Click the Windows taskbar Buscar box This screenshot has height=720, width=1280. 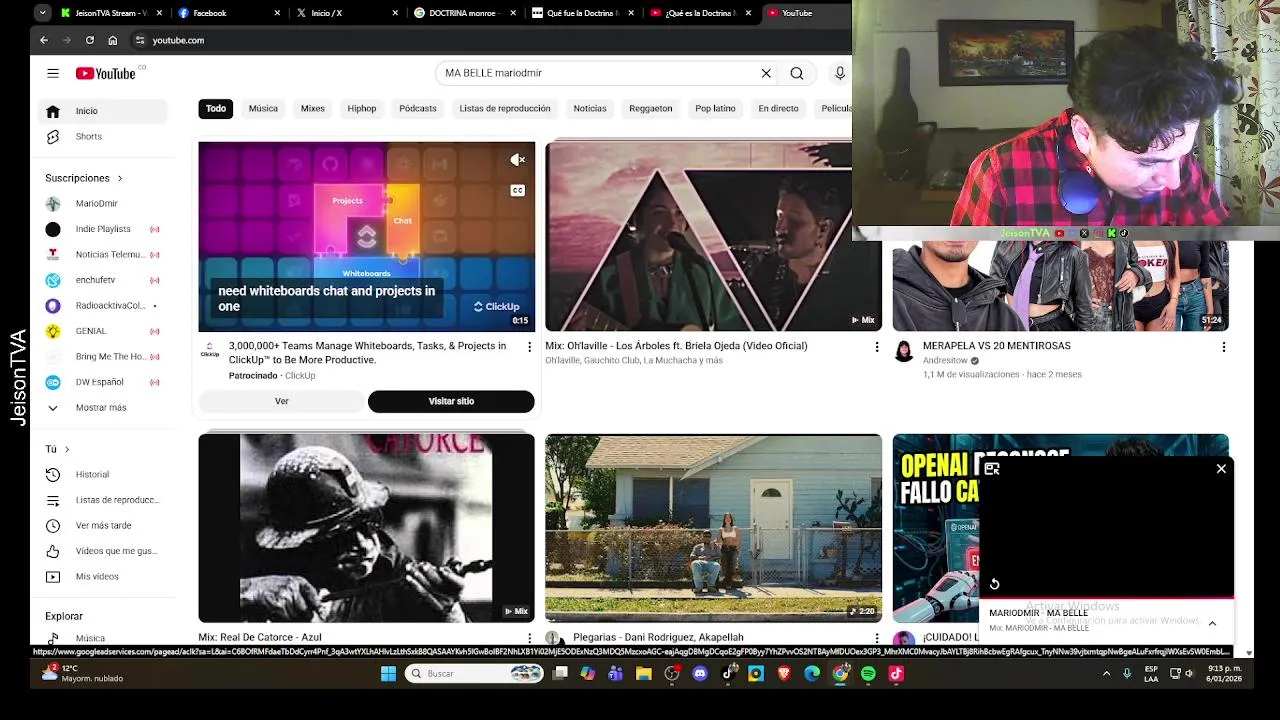[x=475, y=674]
